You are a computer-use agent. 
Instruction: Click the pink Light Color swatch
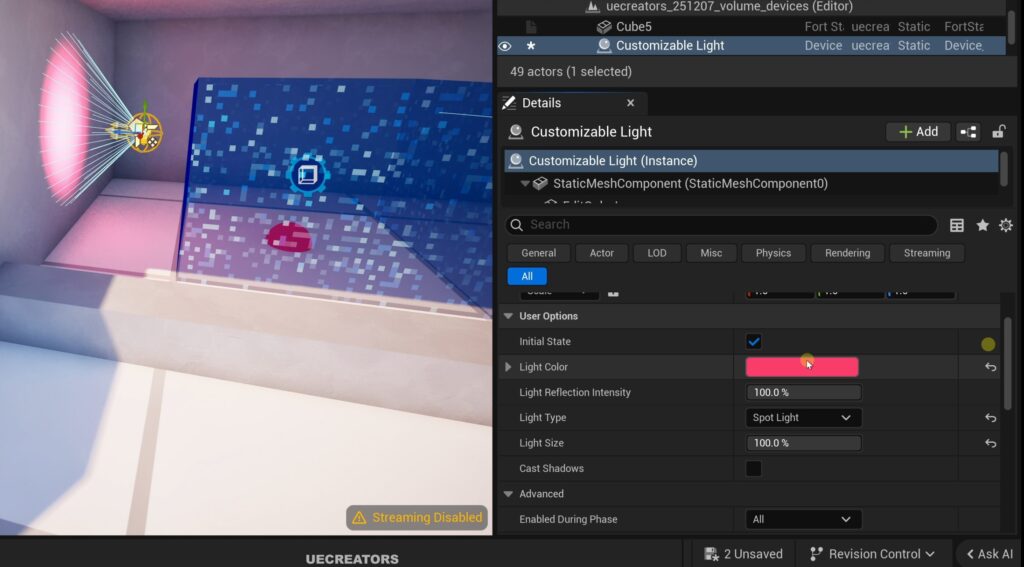click(x=801, y=367)
